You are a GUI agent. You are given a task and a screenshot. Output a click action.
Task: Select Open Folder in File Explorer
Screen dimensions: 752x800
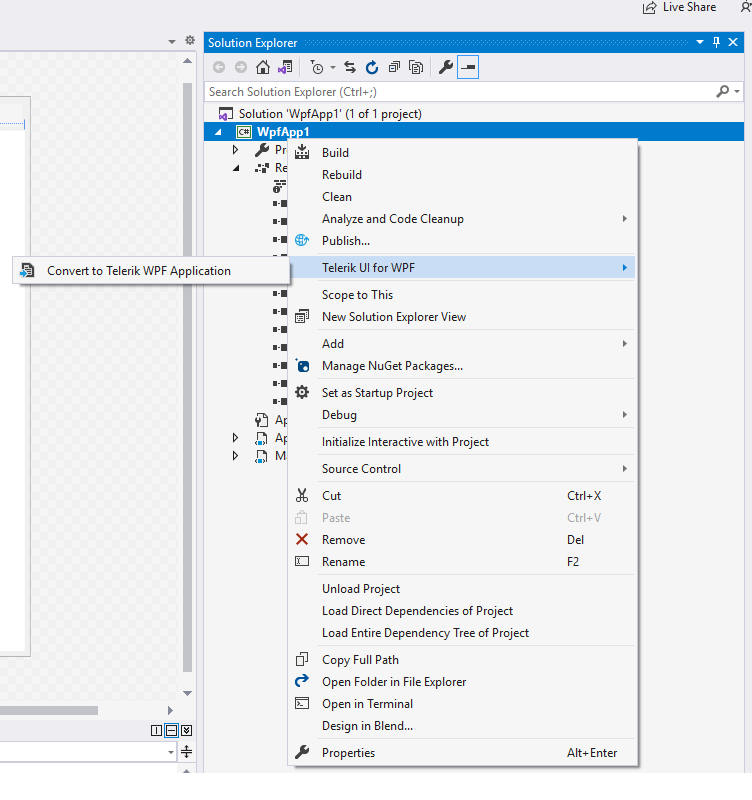point(461,681)
